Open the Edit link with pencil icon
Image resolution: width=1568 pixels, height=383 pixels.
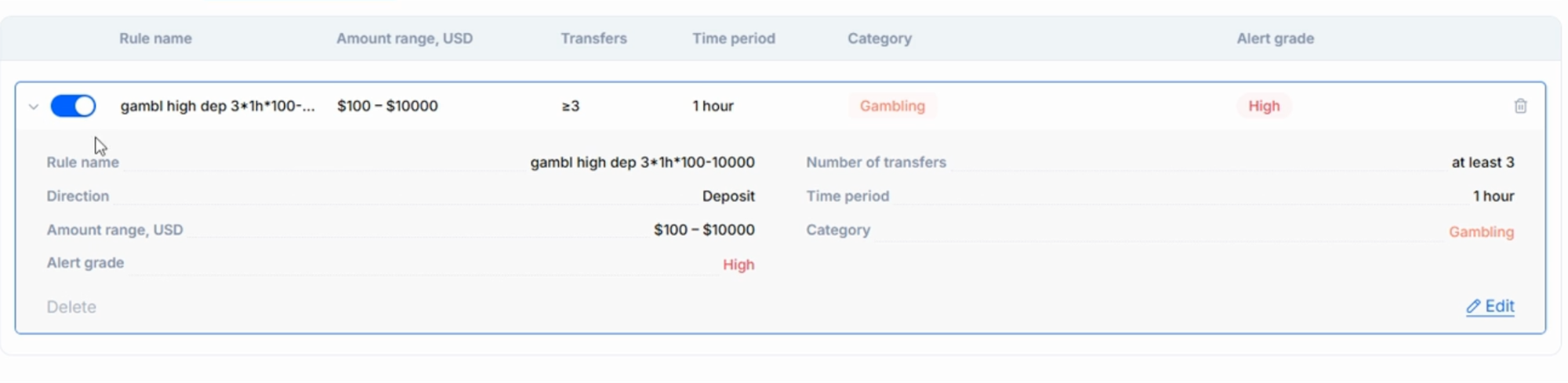pyautogui.click(x=1490, y=306)
